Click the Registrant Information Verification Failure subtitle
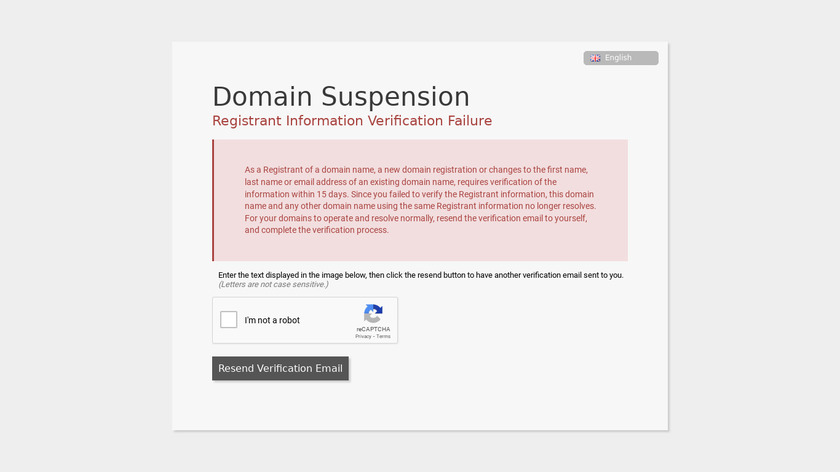 (352, 121)
